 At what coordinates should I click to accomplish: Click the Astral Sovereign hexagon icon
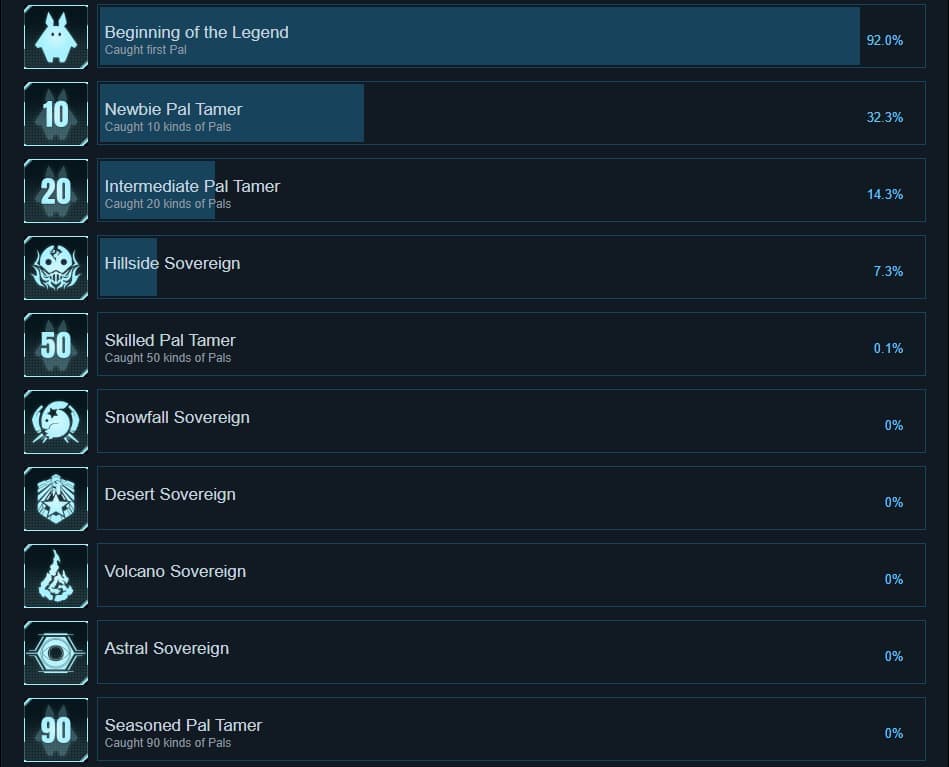point(56,653)
